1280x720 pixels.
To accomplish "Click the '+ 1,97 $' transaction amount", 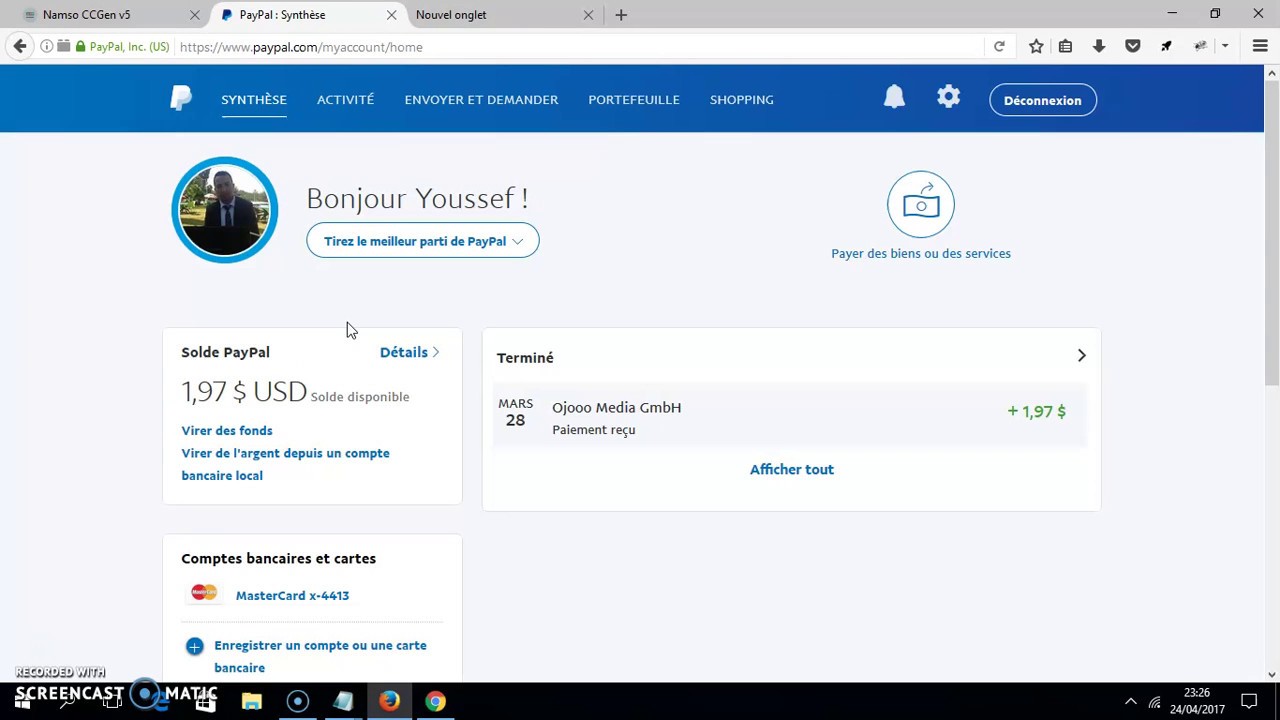I will [1037, 411].
